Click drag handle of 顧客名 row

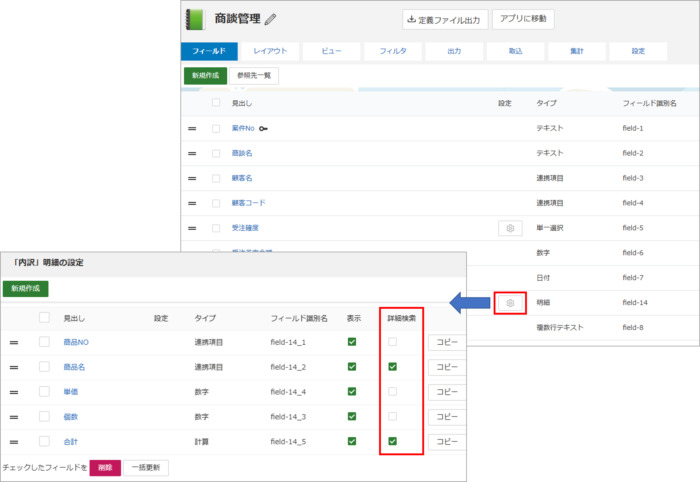coord(192,179)
